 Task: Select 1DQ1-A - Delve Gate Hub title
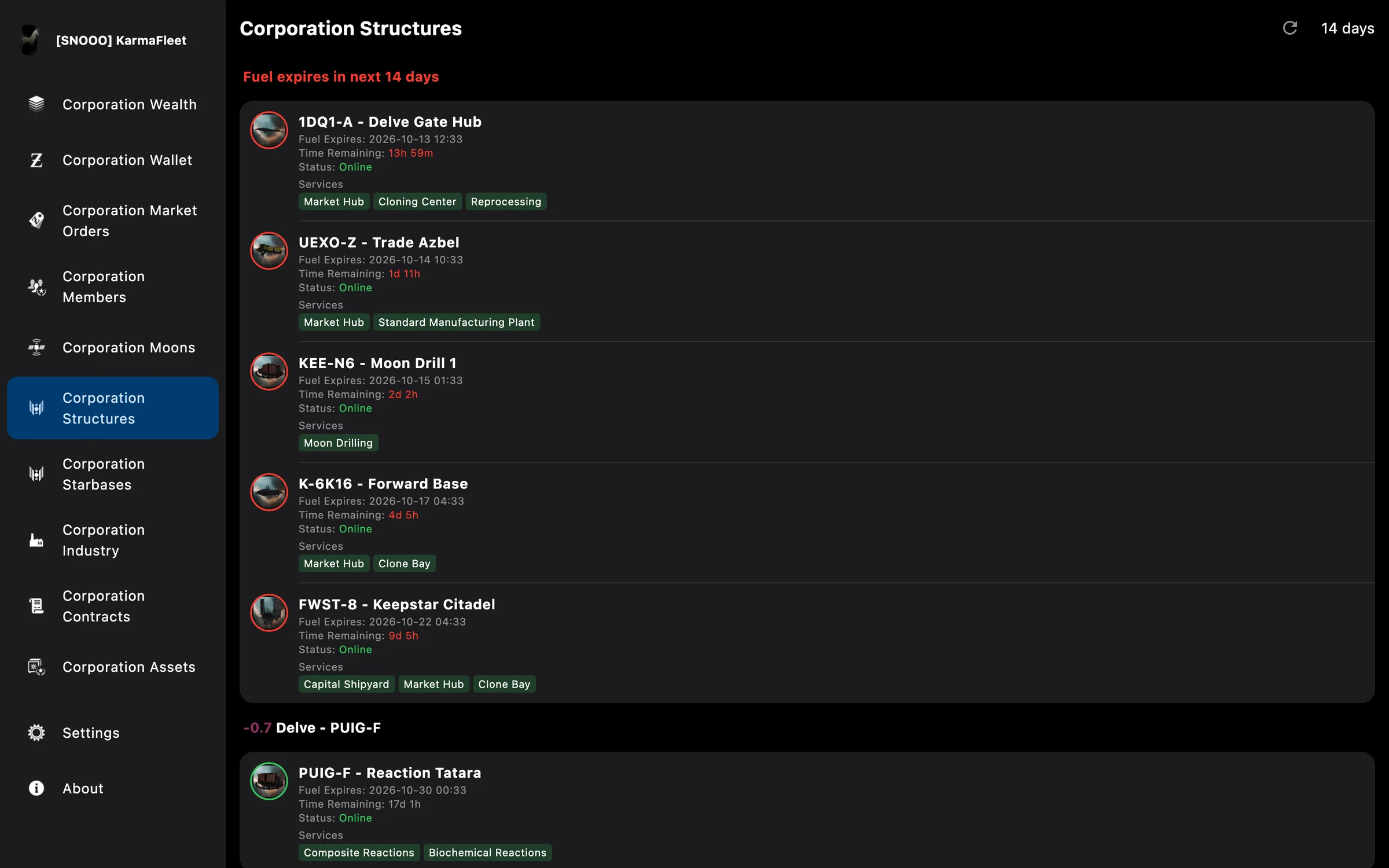click(390, 122)
